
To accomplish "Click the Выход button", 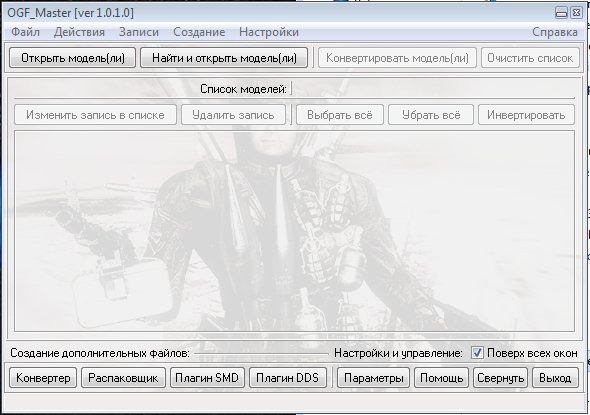I will point(555,378).
